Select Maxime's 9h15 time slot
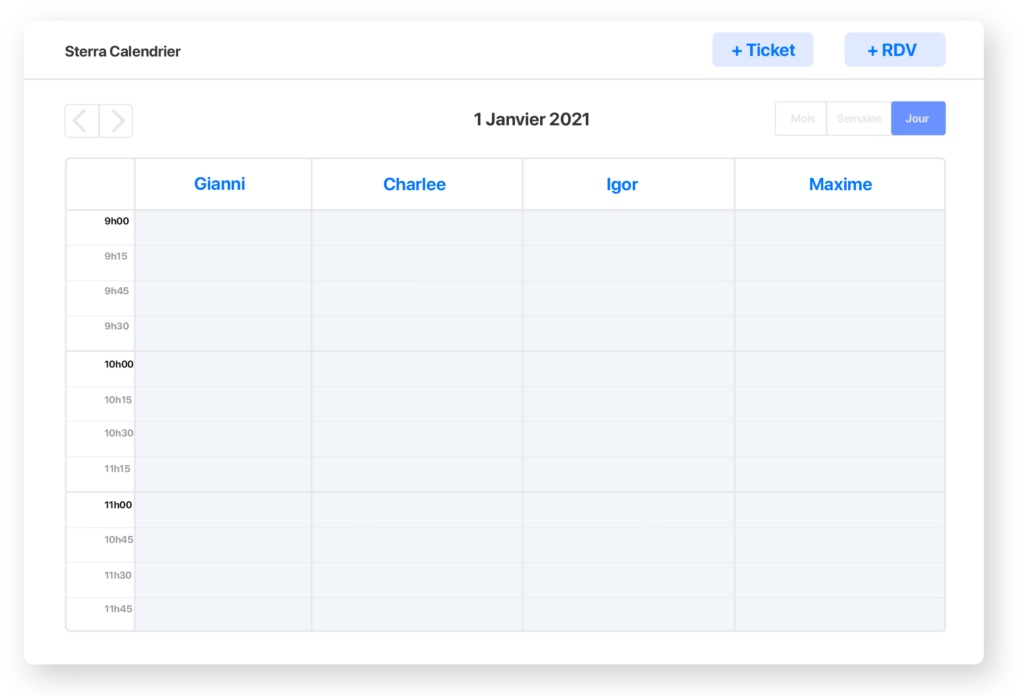 tap(840, 263)
